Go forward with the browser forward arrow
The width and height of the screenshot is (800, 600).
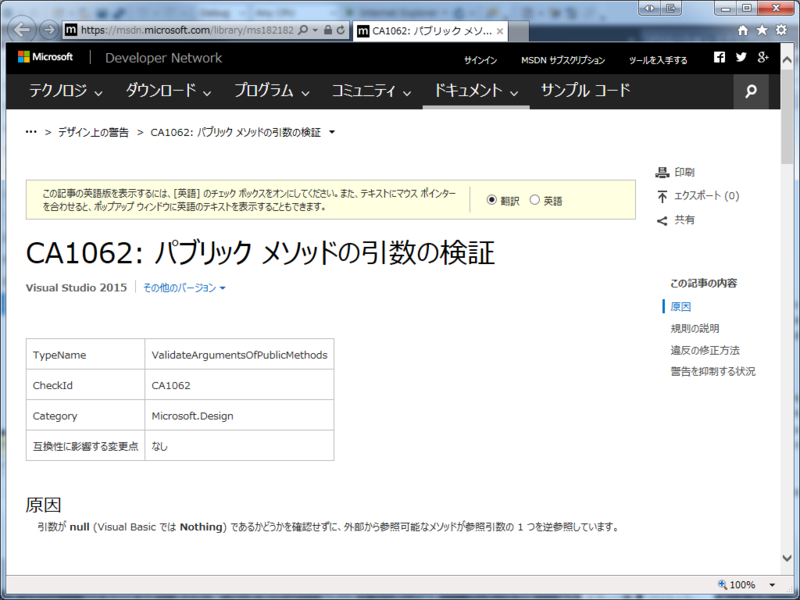pyautogui.click(x=49, y=30)
